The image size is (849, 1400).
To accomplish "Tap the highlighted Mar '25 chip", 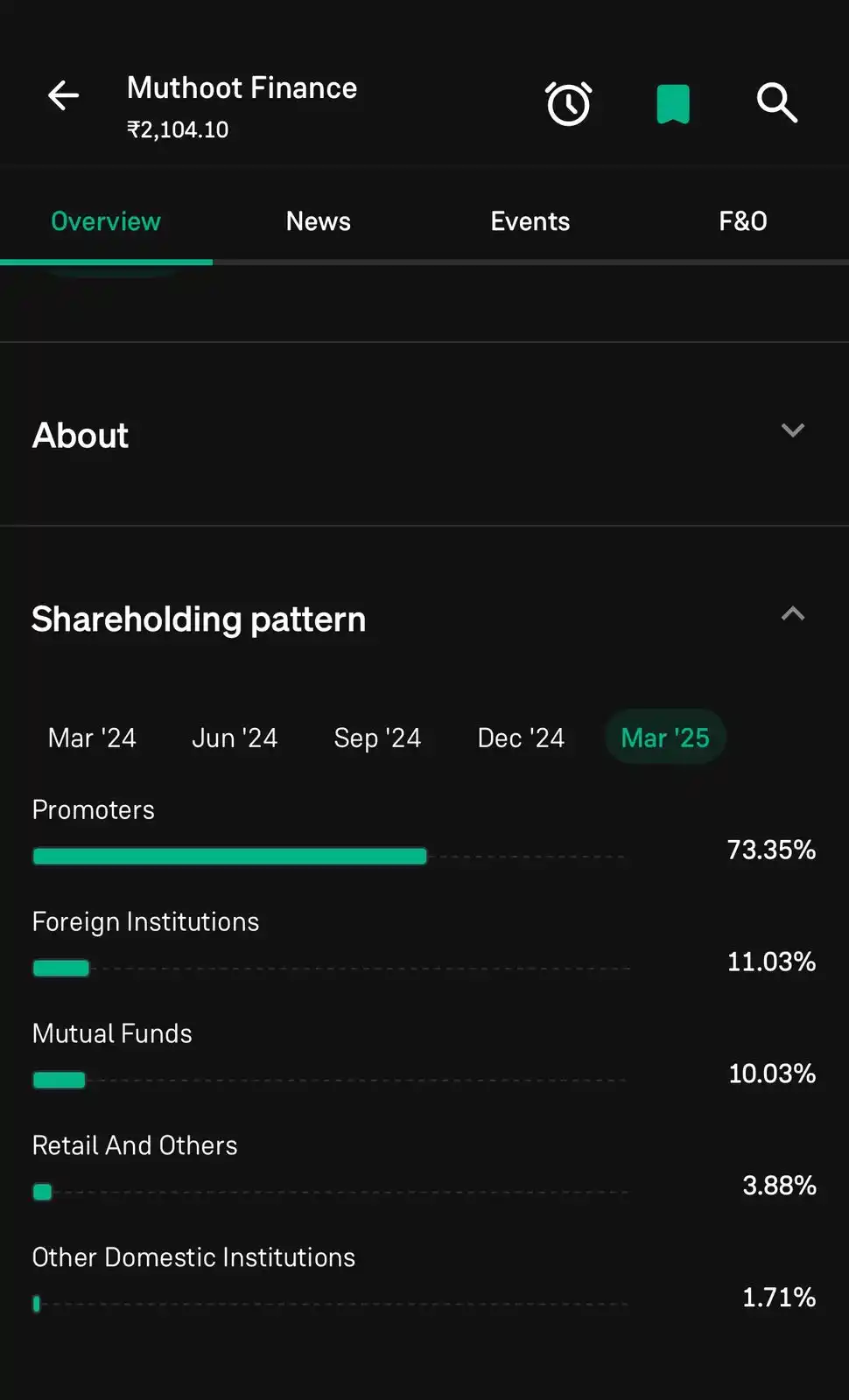I will (665, 738).
